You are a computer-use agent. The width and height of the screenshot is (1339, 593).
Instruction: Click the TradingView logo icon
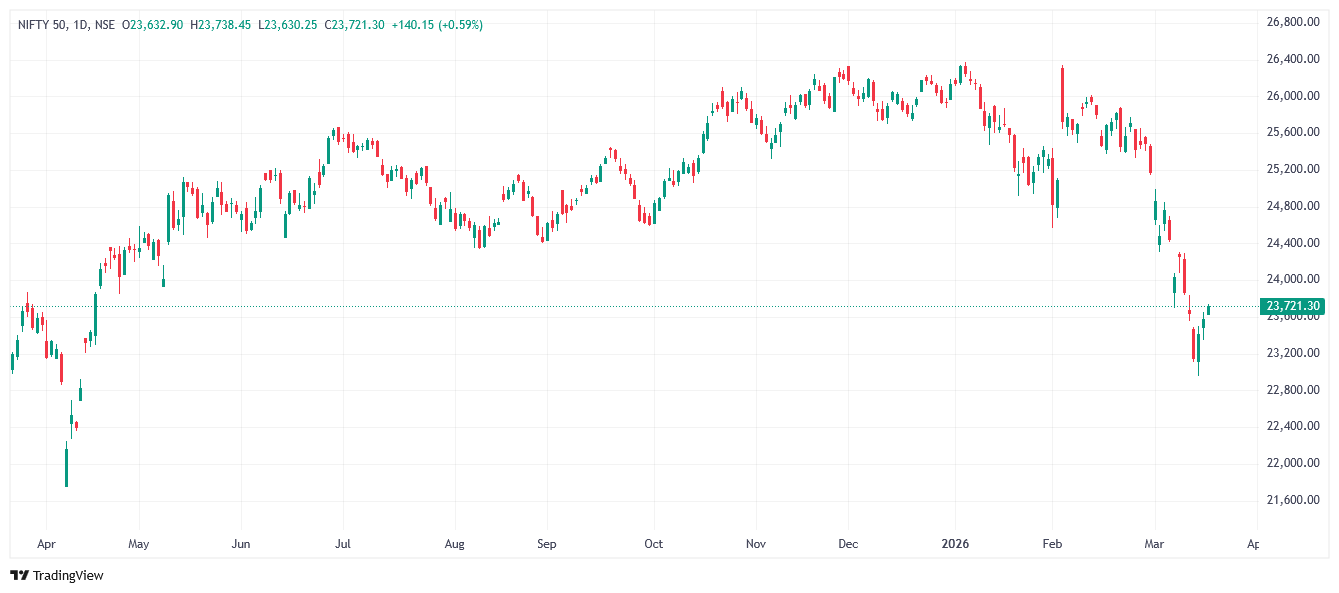(19, 575)
